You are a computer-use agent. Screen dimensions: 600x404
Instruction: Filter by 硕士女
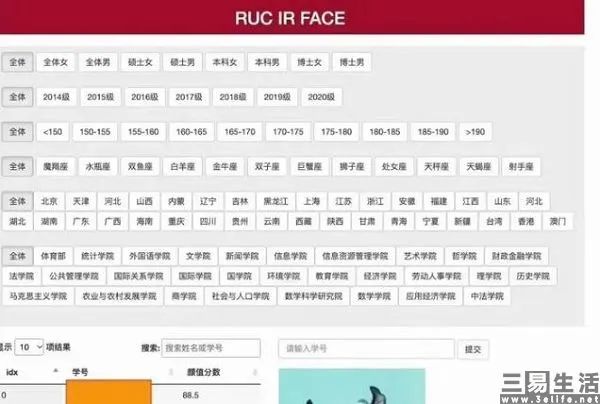(140, 62)
